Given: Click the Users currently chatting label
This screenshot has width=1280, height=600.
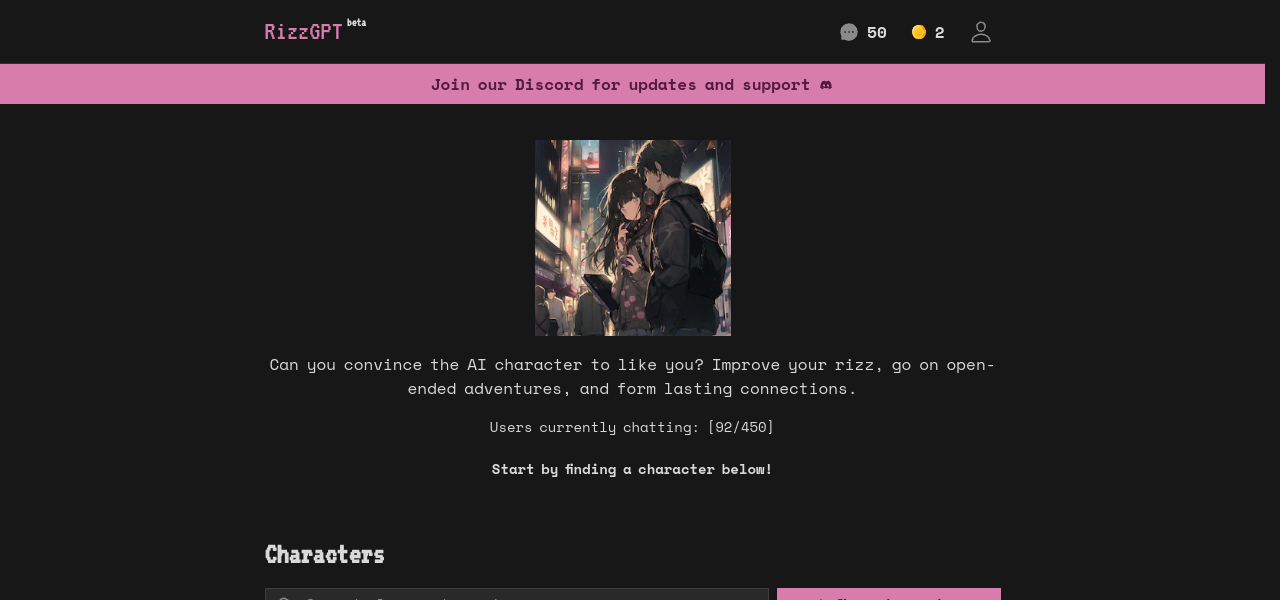Looking at the screenshot, I should (594, 427).
